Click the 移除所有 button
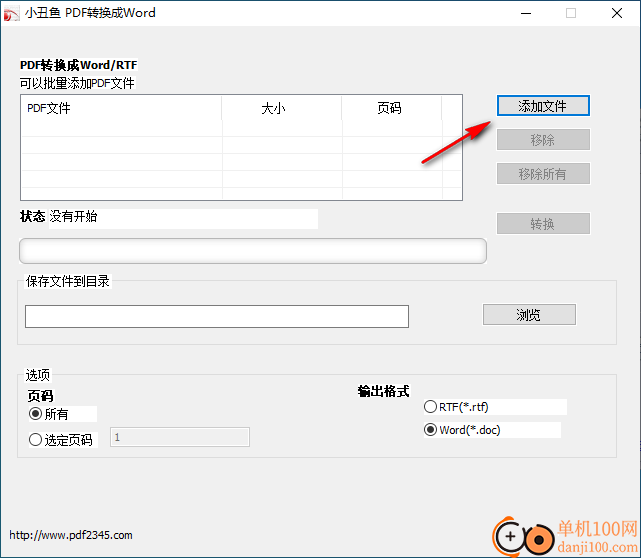 coord(543,174)
